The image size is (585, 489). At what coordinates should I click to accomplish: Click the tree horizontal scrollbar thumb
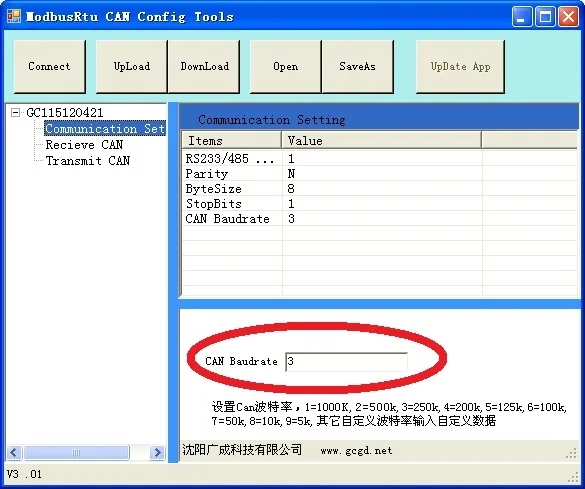pos(76,452)
